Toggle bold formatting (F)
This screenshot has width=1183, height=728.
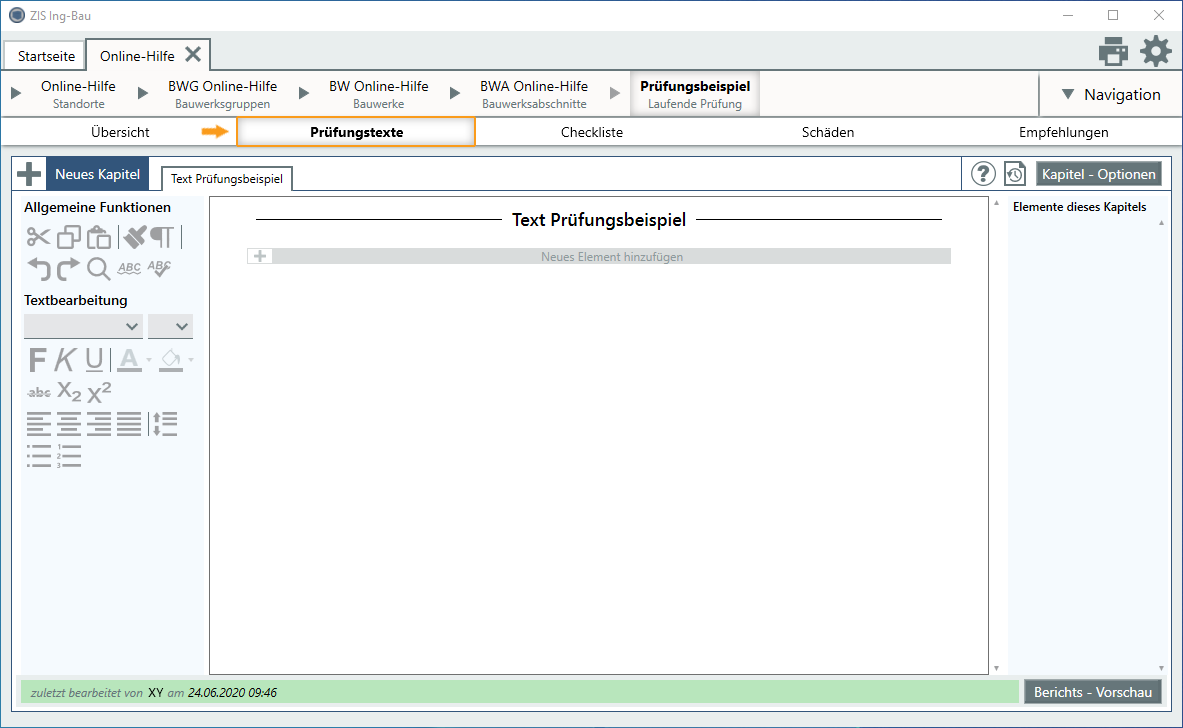pos(38,359)
